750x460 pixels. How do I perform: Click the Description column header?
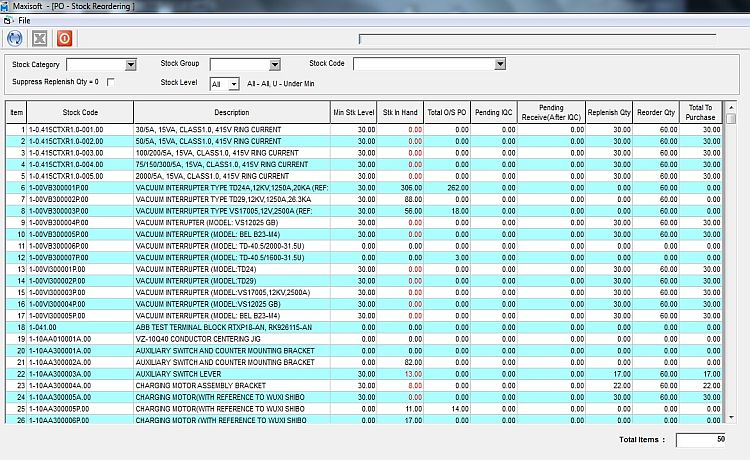231,113
